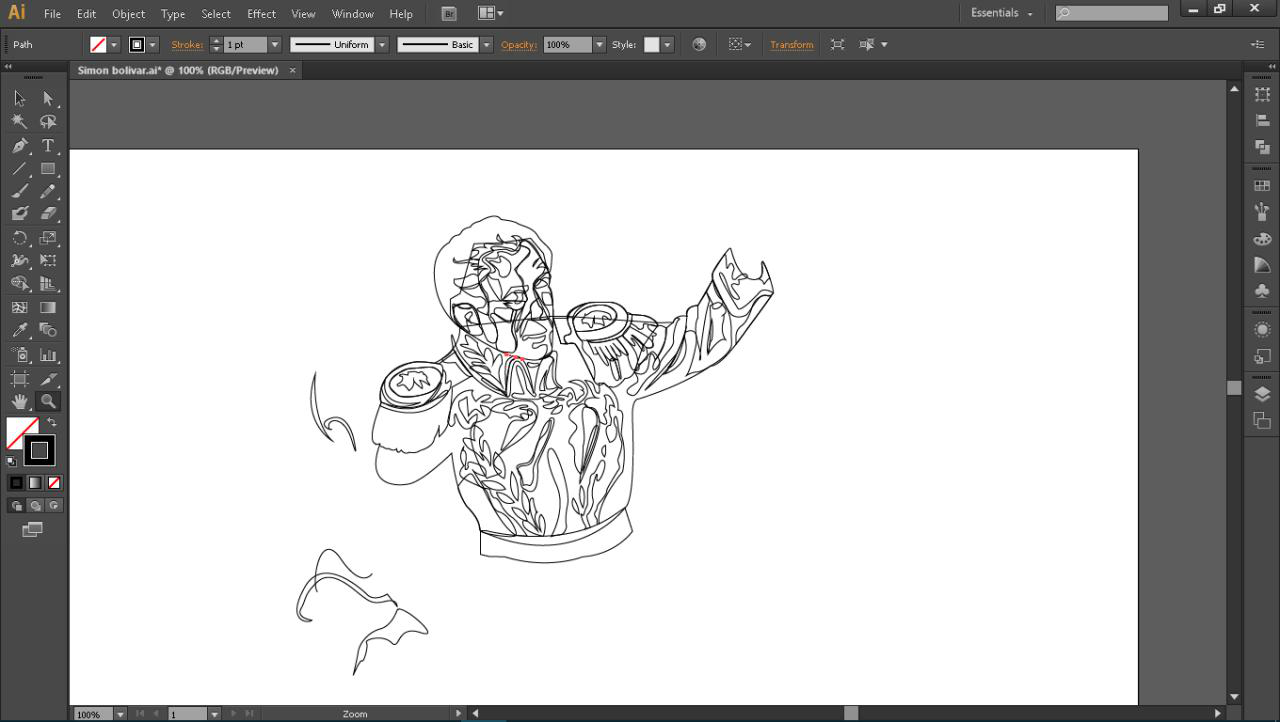Enable Draw Normal mode
Screen dimensions: 1280x722
tap(17, 506)
